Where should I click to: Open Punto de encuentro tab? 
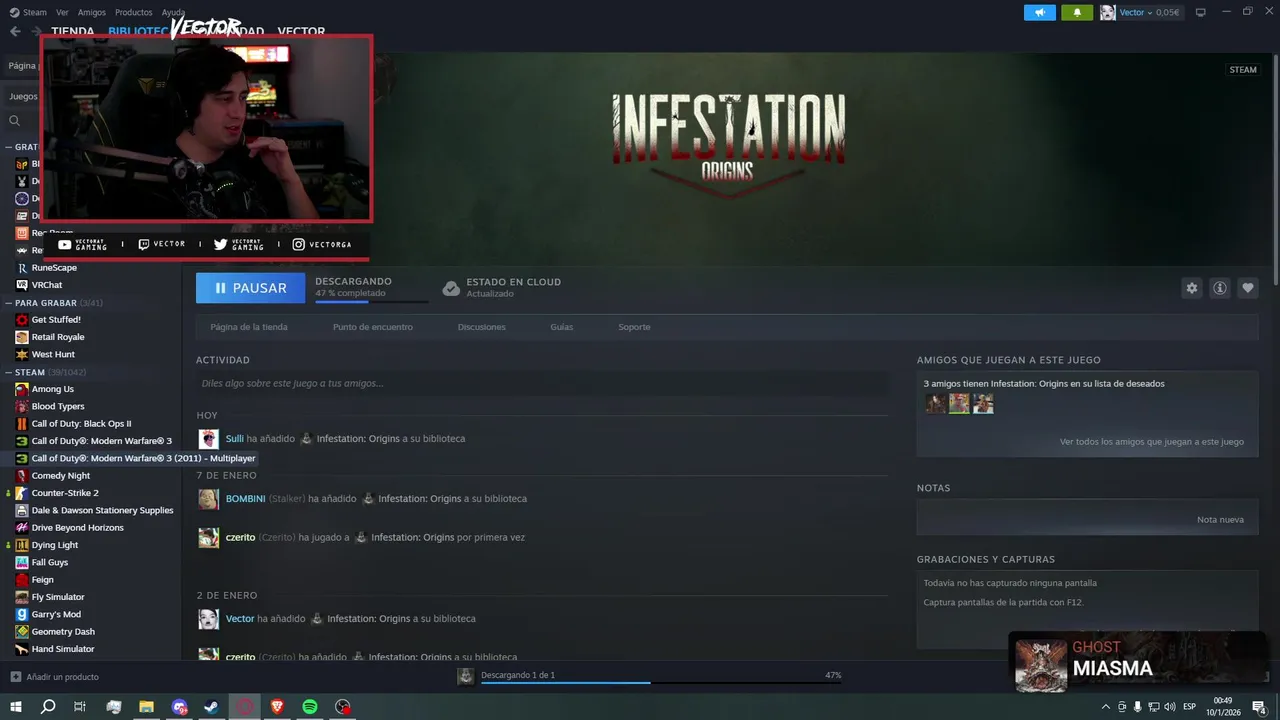tap(372, 327)
